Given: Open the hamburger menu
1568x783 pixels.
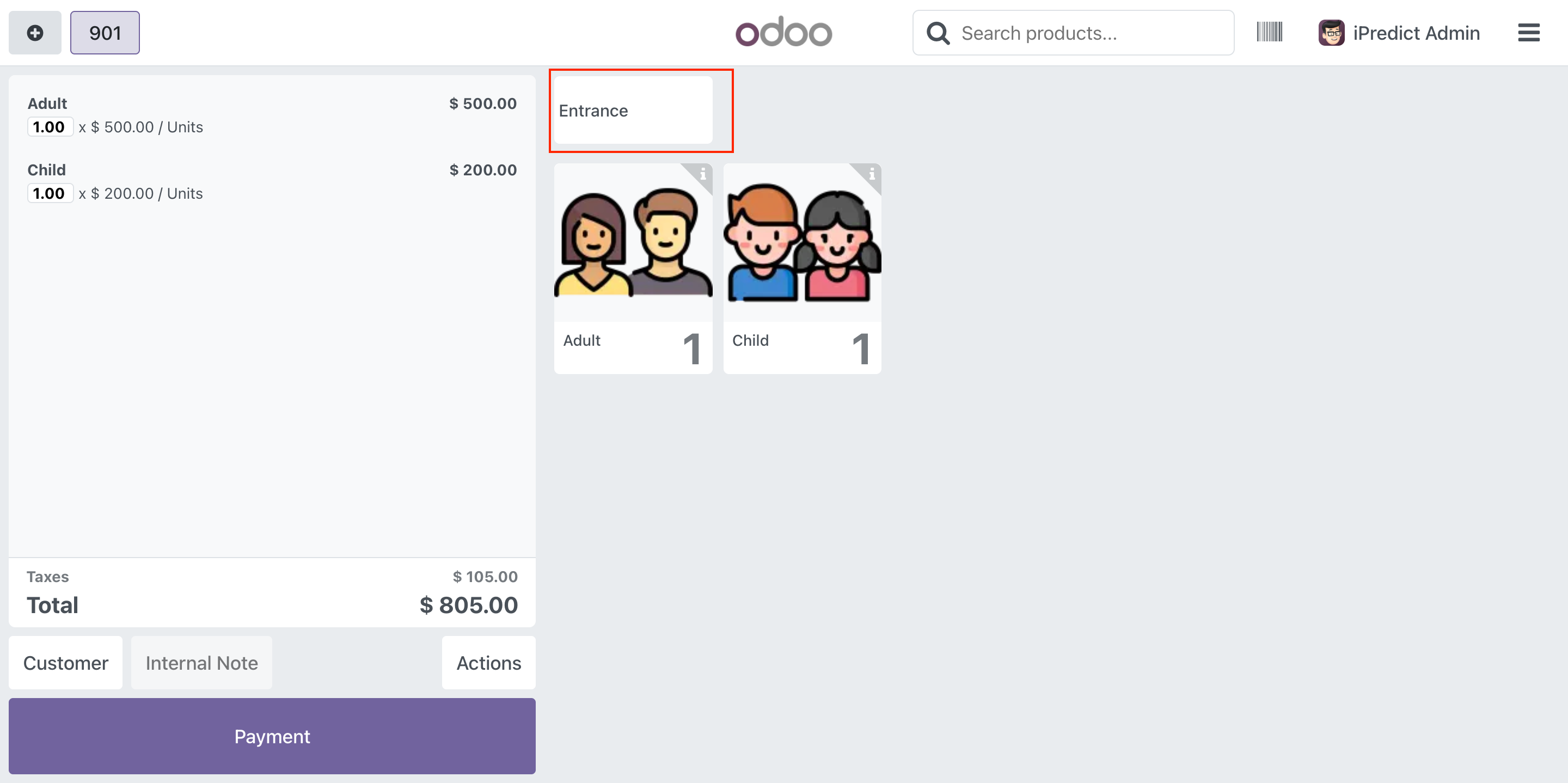Looking at the screenshot, I should click(1528, 33).
